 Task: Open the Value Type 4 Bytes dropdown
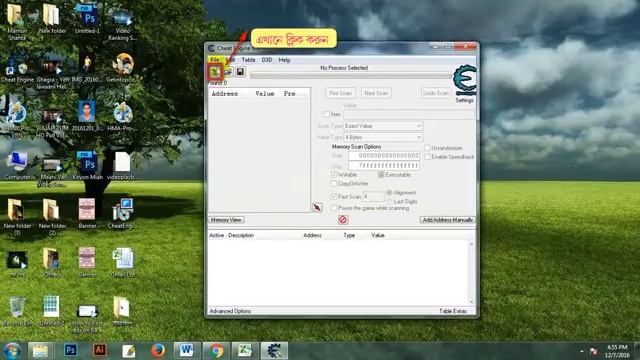383,137
